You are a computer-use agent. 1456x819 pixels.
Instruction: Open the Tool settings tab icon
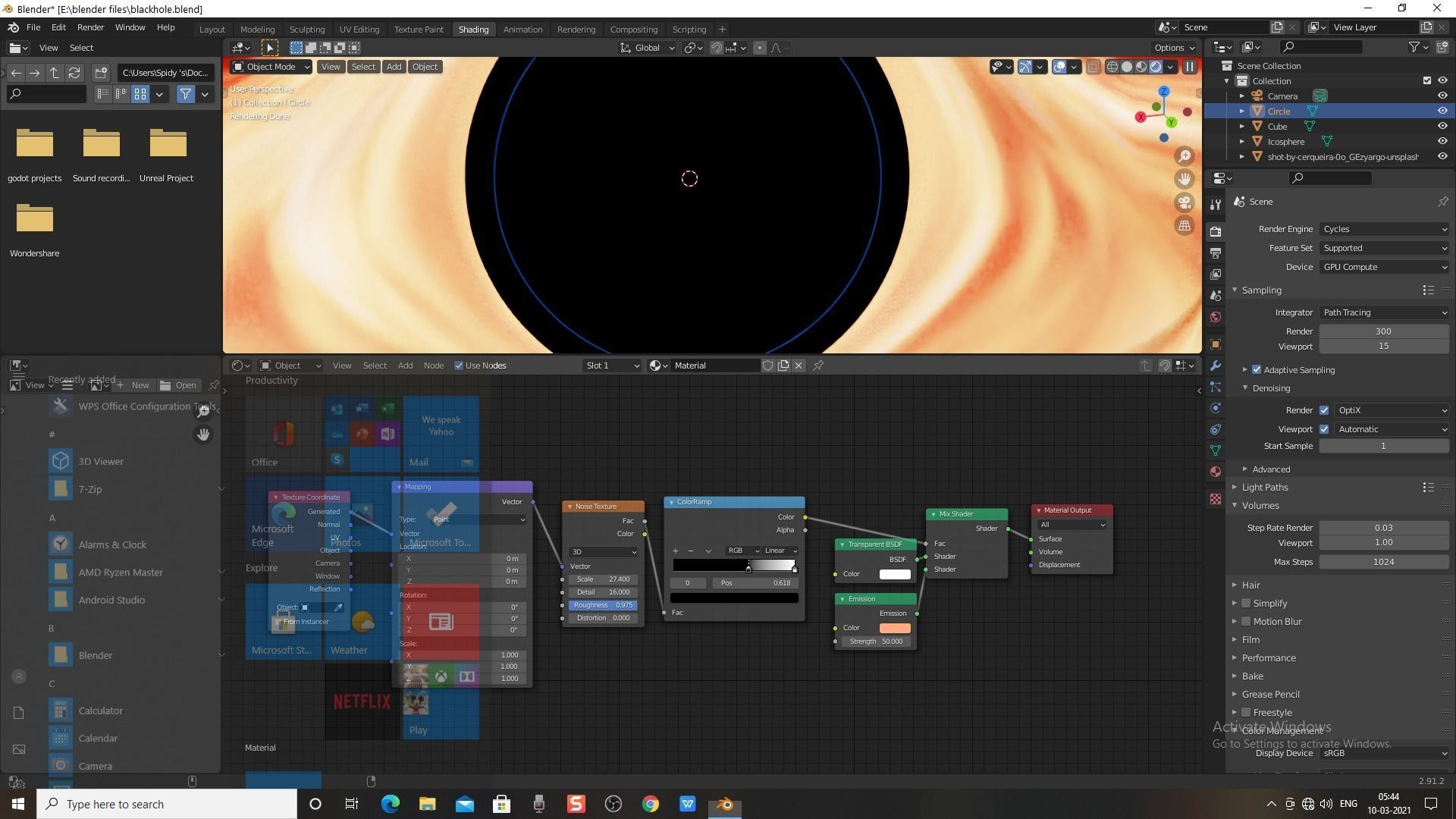click(x=1216, y=204)
